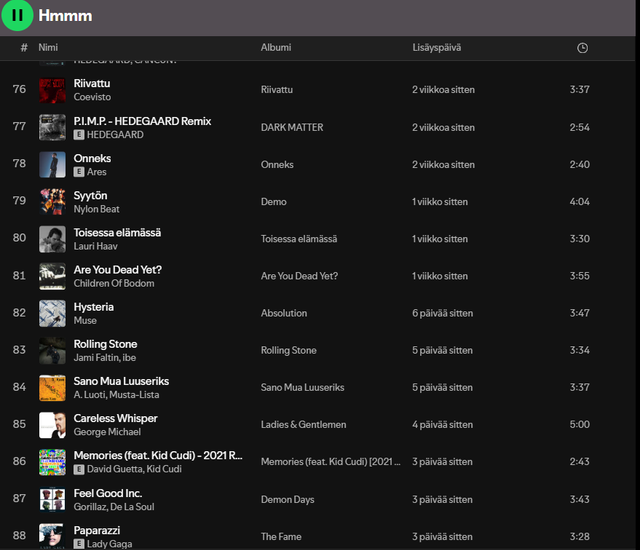Open the Demo album
This screenshot has width=640, height=550.
point(273,202)
